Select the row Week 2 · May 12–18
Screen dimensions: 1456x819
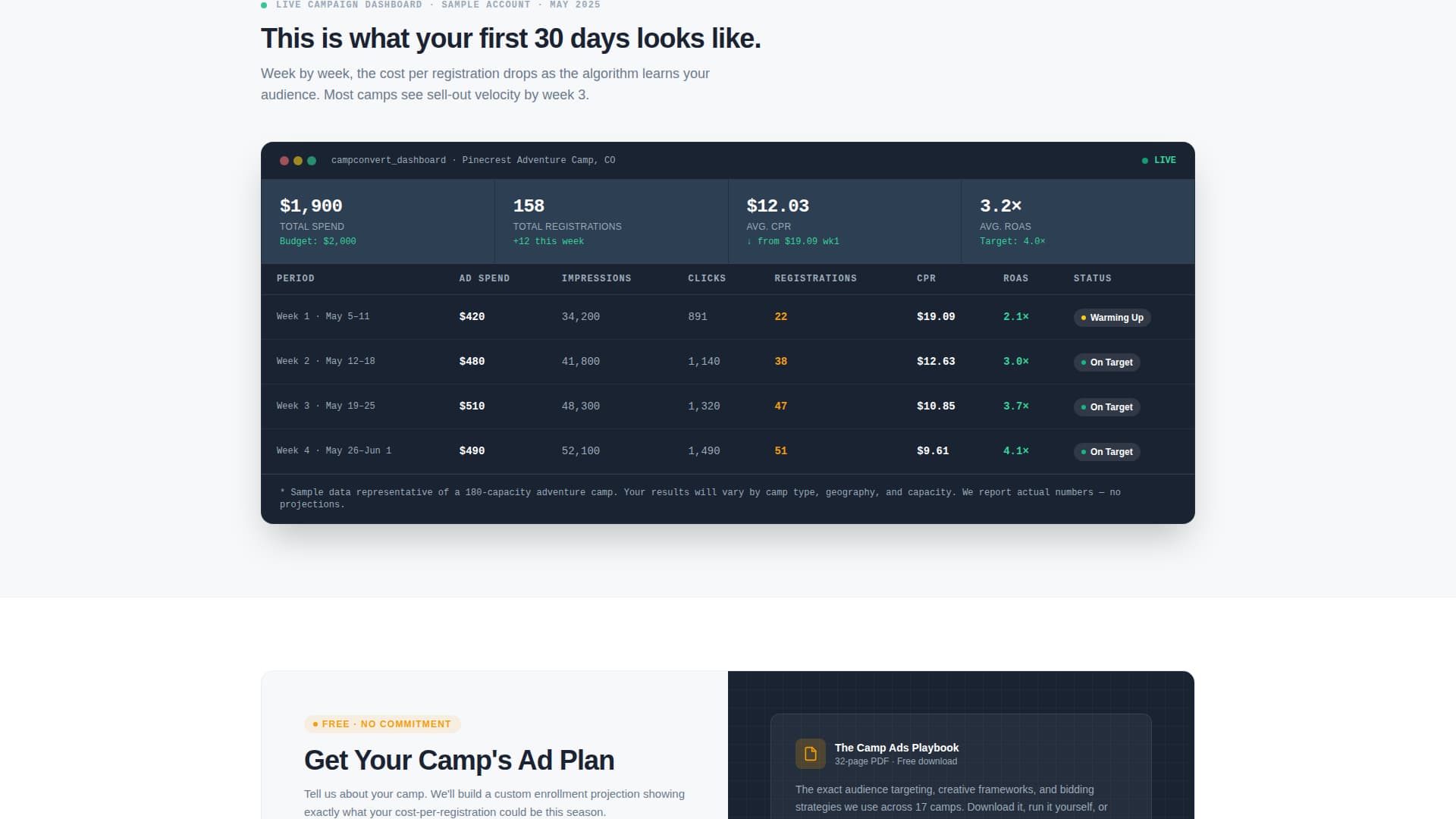point(728,362)
